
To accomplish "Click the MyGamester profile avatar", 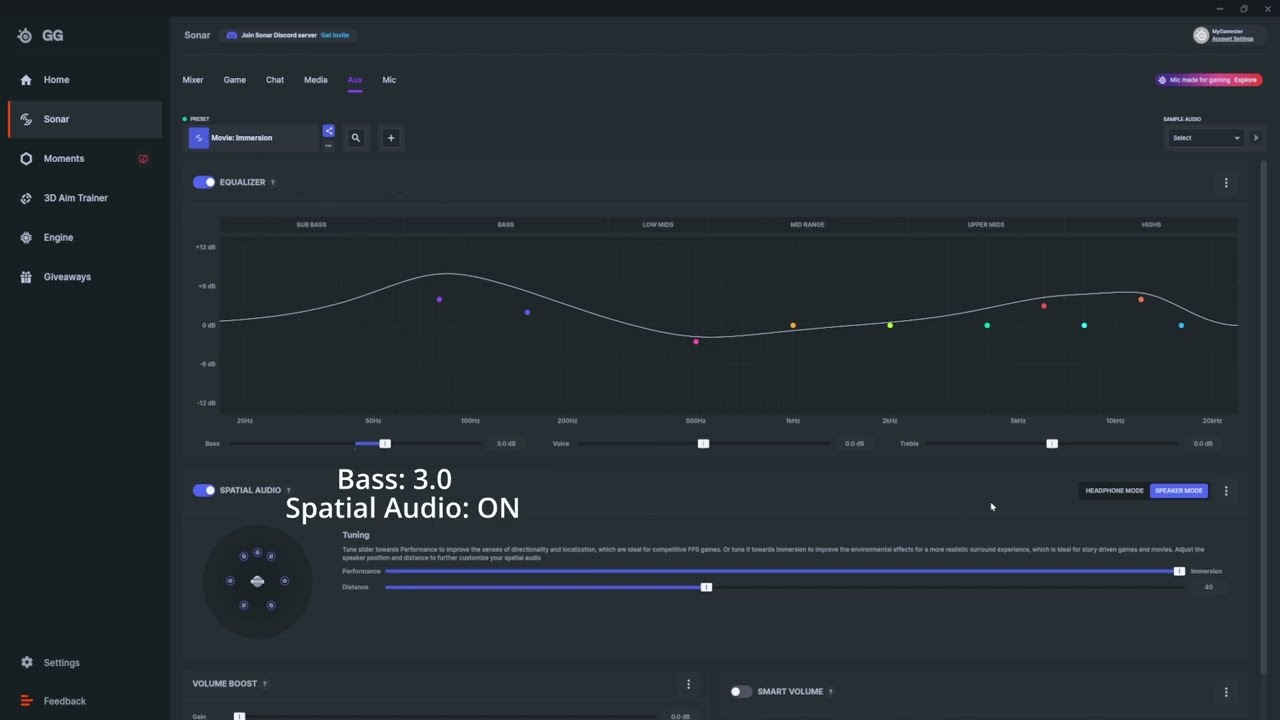I will (1201, 35).
